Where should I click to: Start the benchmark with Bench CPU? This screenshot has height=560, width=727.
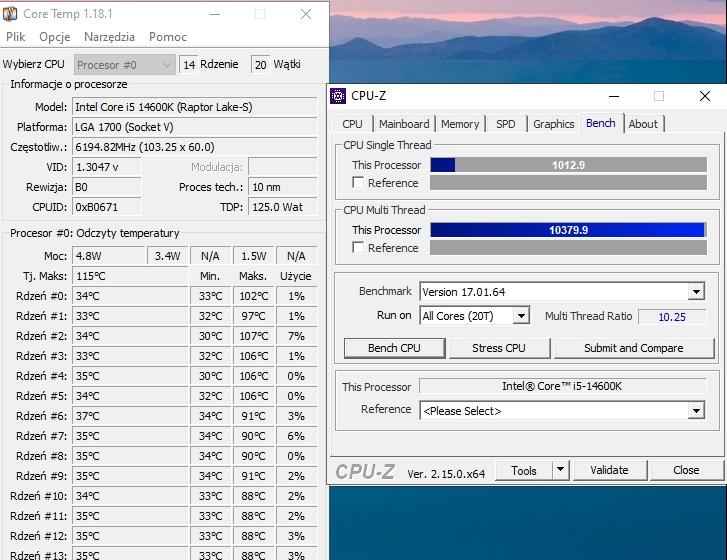pos(394,348)
